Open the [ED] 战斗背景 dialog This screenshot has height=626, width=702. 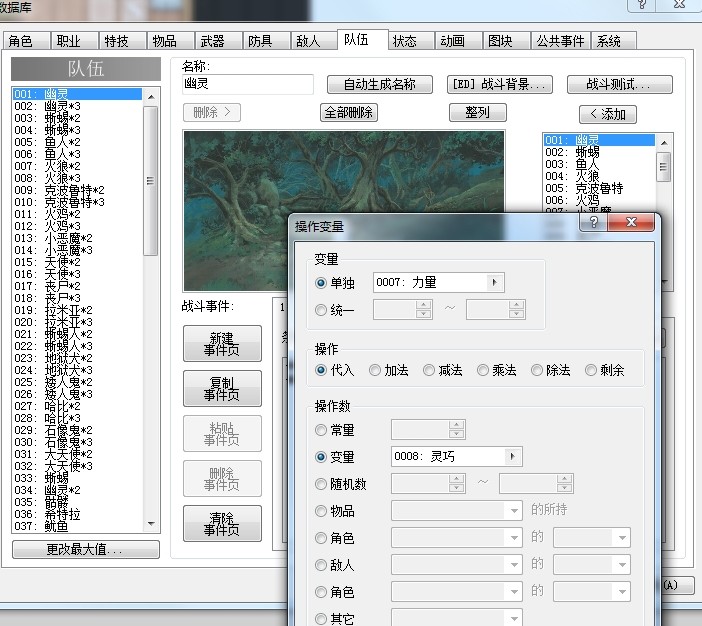[500, 84]
